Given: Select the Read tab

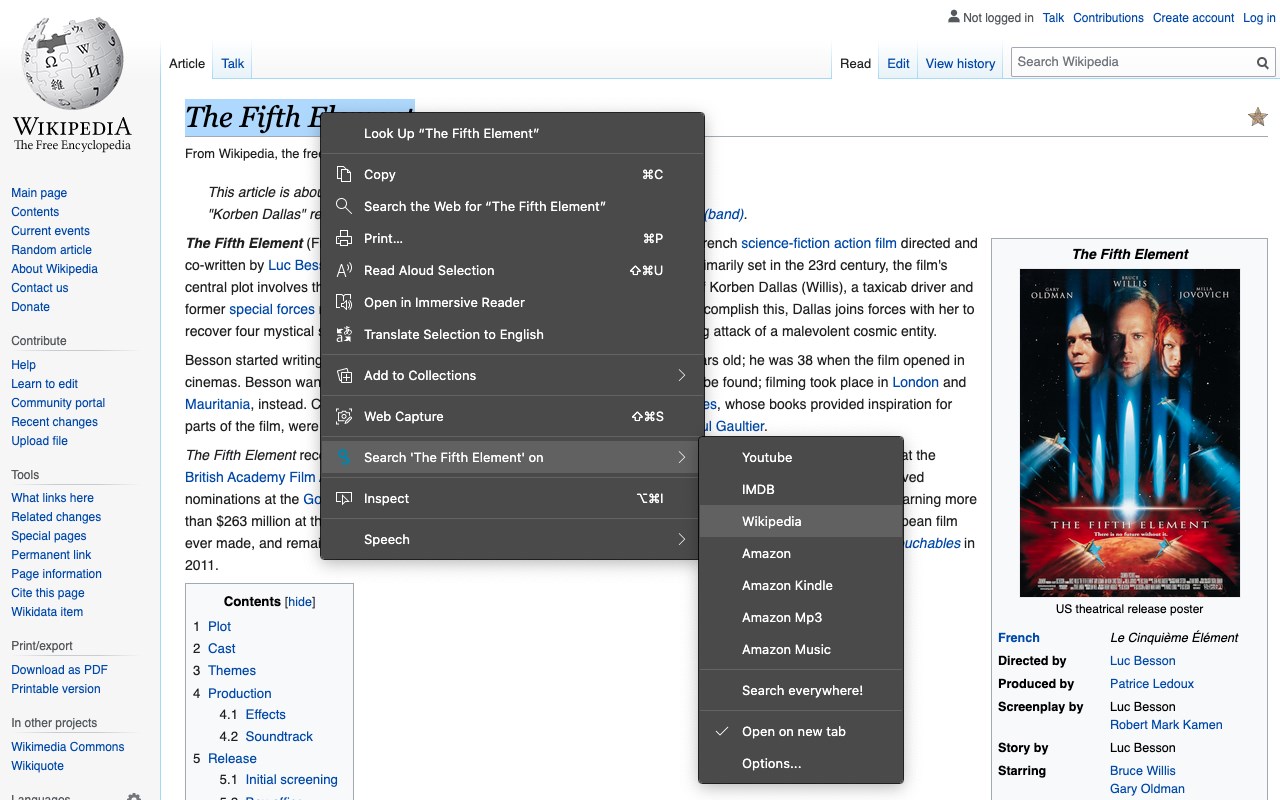Looking at the screenshot, I should coord(855,63).
